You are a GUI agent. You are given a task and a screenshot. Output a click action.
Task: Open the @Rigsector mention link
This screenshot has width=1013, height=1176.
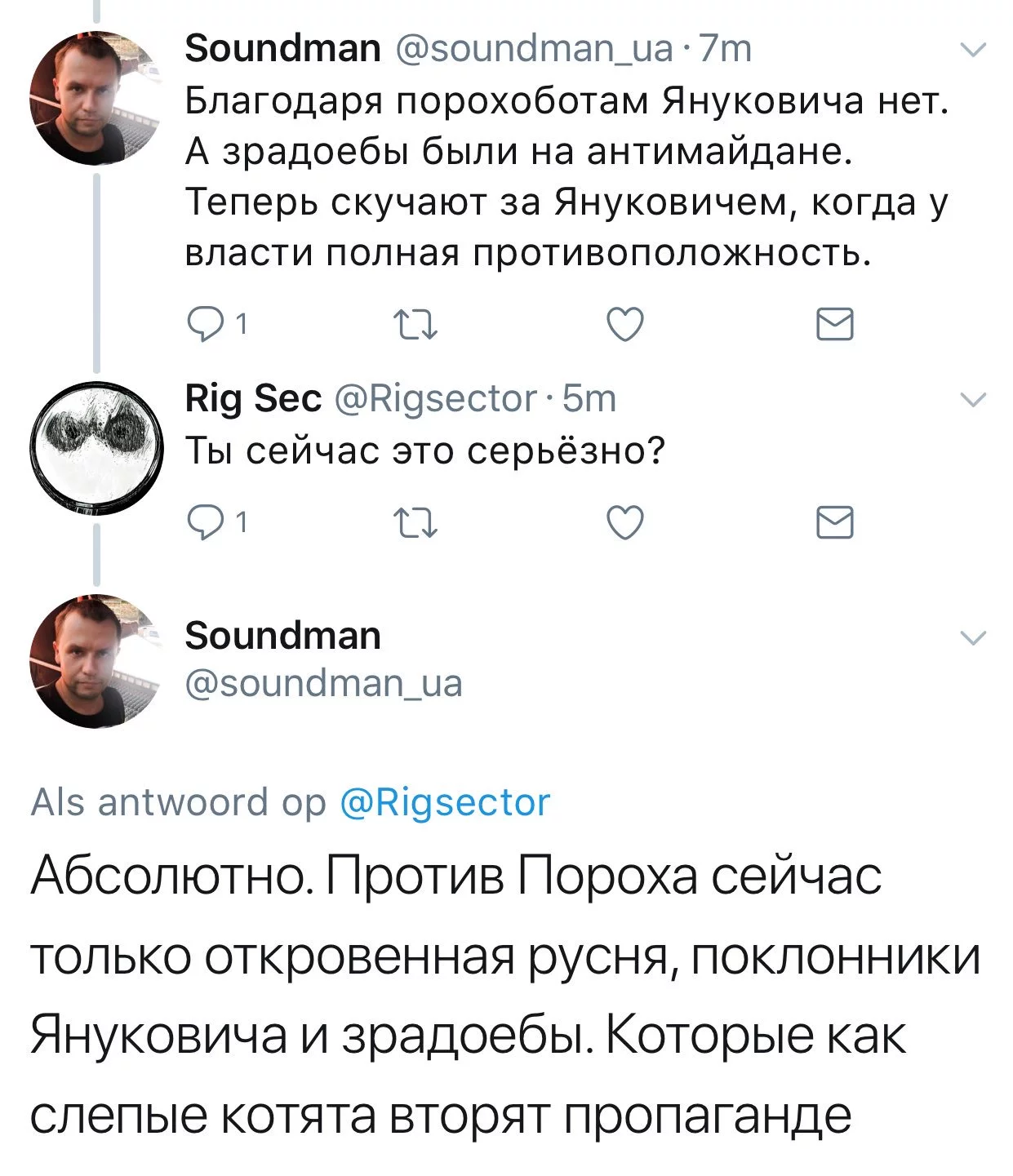point(444,802)
